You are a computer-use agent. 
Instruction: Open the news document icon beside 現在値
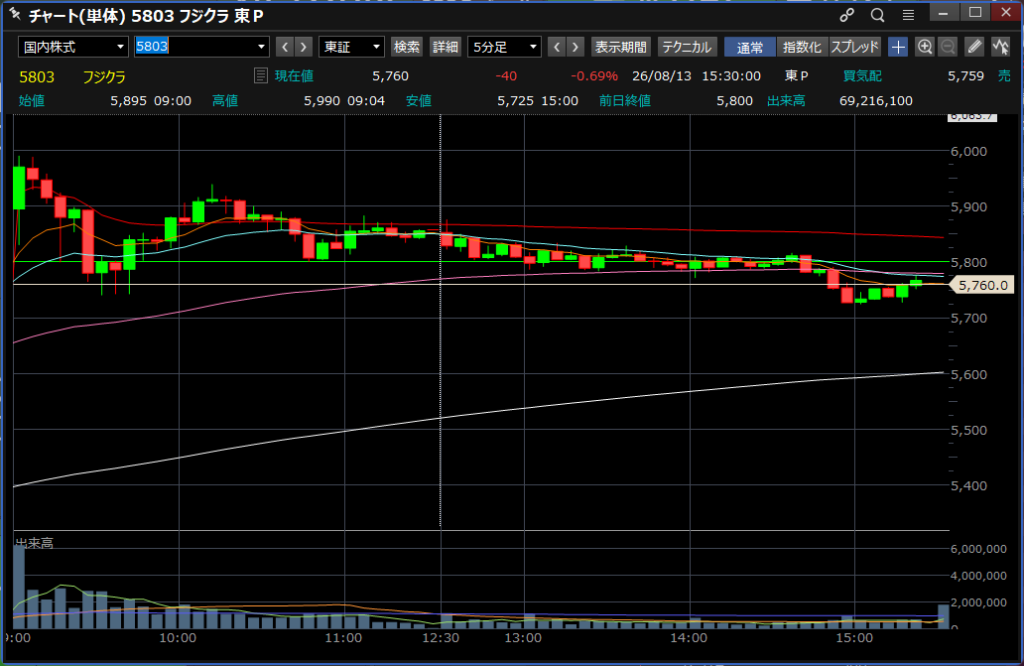pos(260,76)
